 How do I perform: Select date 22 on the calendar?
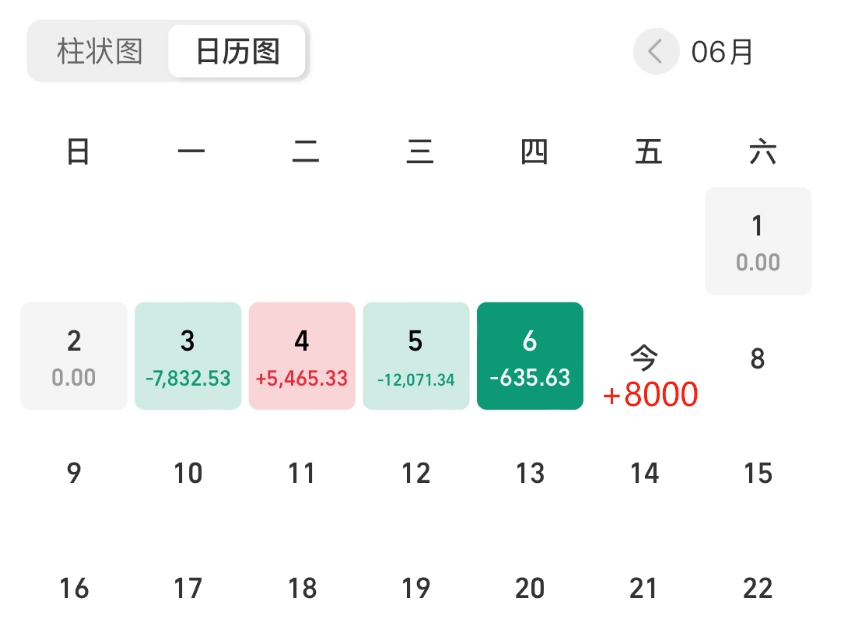pyautogui.click(x=758, y=588)
